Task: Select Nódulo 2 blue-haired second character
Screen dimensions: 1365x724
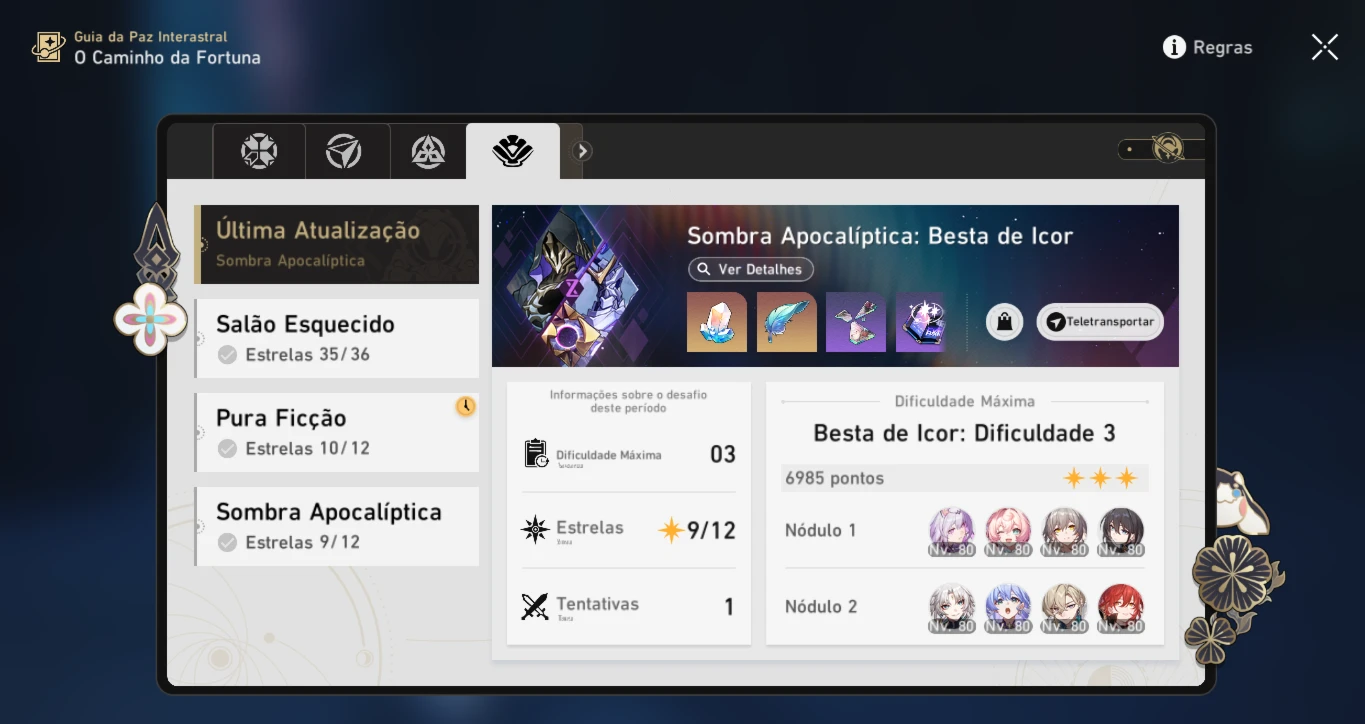Action: pyautogui.click(x=1009, y=608)
